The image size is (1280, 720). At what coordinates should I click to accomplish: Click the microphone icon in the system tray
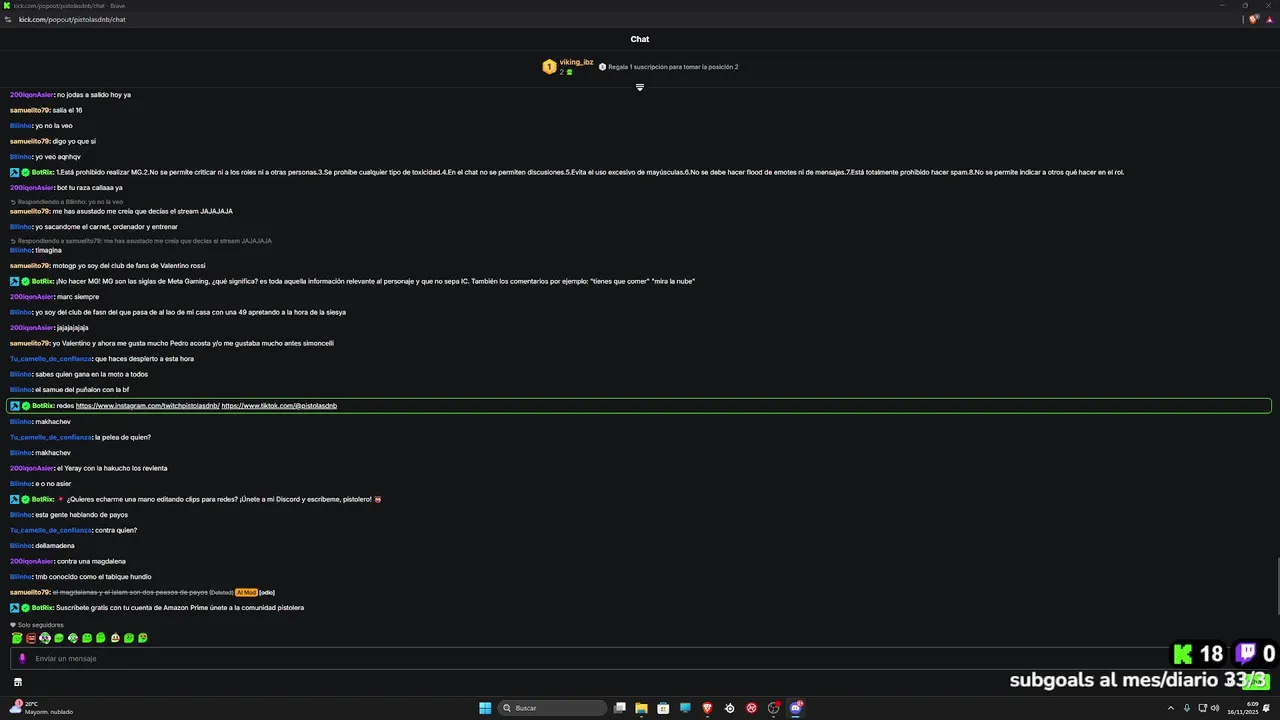tap(1187, 708)
